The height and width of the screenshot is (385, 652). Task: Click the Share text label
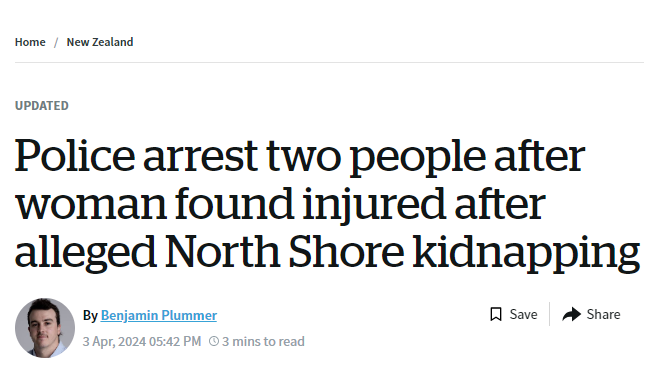point(603,314)
